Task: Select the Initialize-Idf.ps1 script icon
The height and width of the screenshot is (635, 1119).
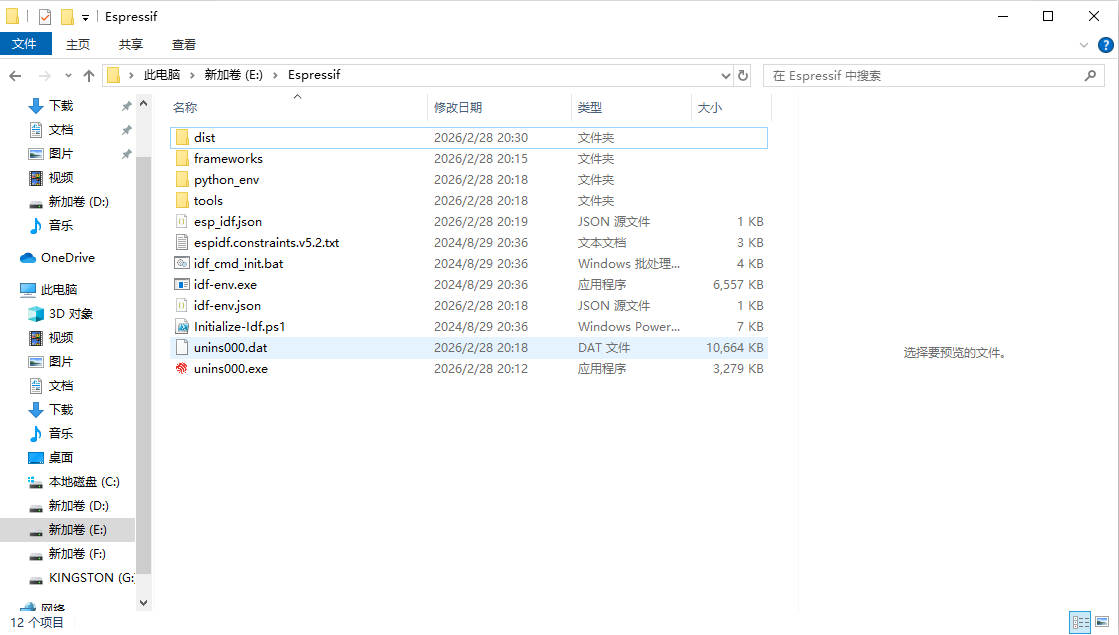Action: pos(182,327)
